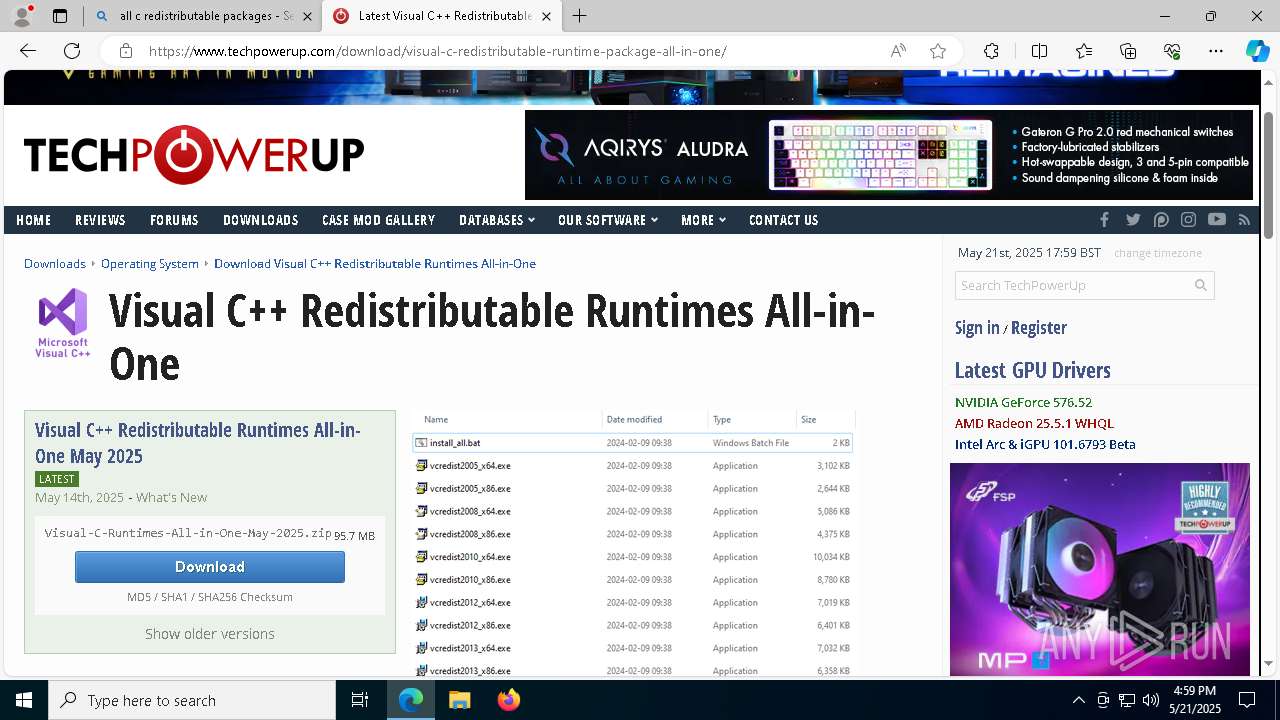Open the CASE MOD GALLERY menu item
The image size is (1280, 720).
coord(378,220)
